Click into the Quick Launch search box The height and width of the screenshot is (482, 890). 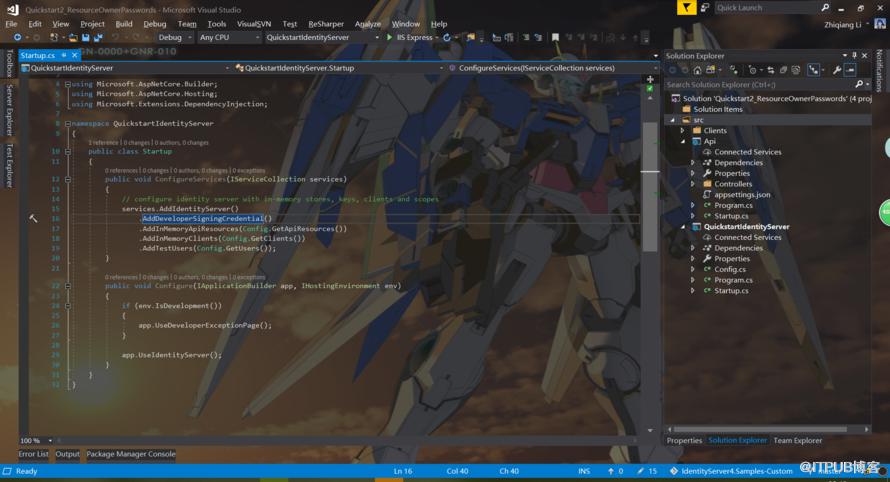(766, 7)
